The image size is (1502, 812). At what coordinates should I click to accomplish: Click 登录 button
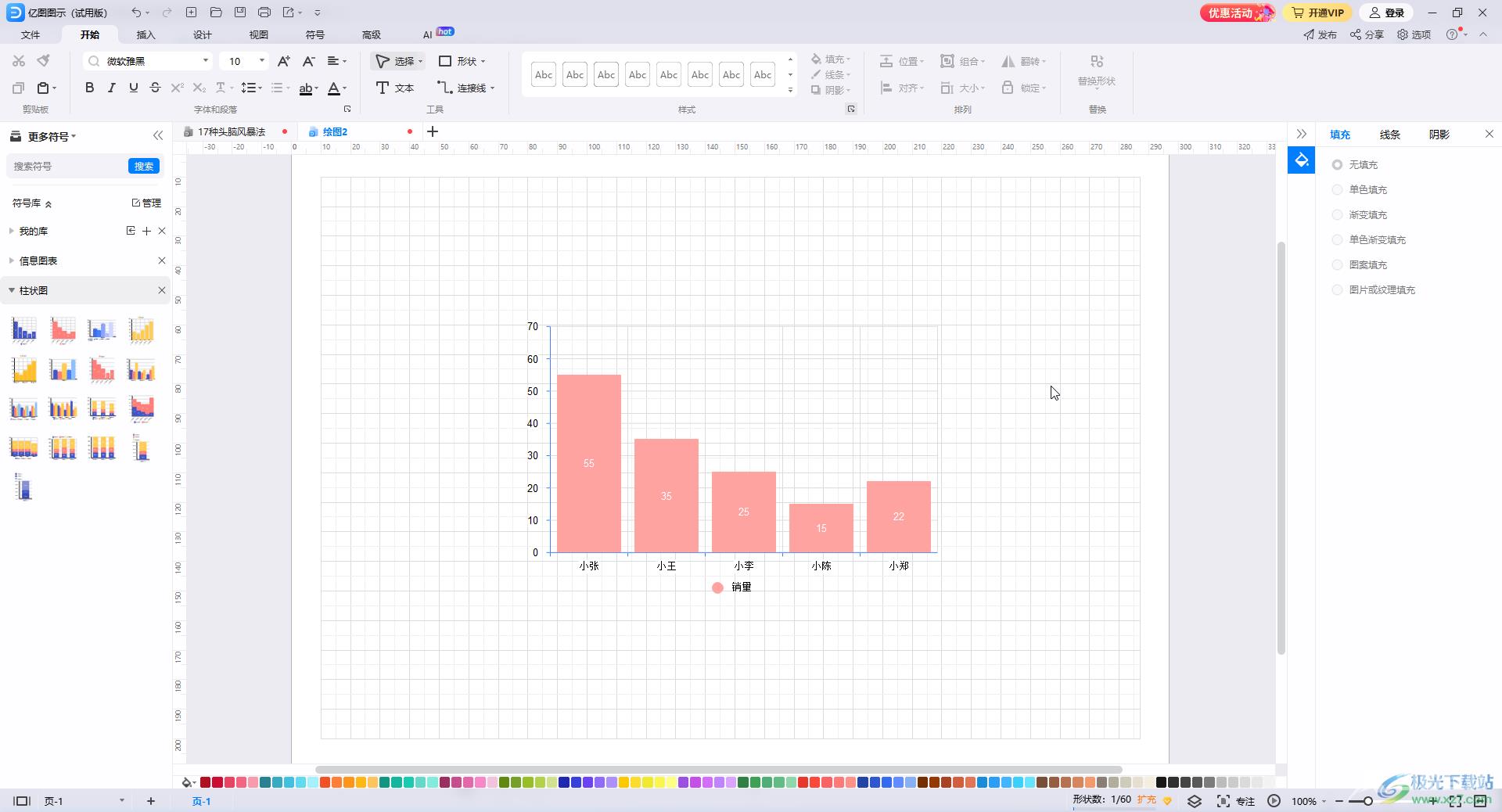click(1386, 13)
